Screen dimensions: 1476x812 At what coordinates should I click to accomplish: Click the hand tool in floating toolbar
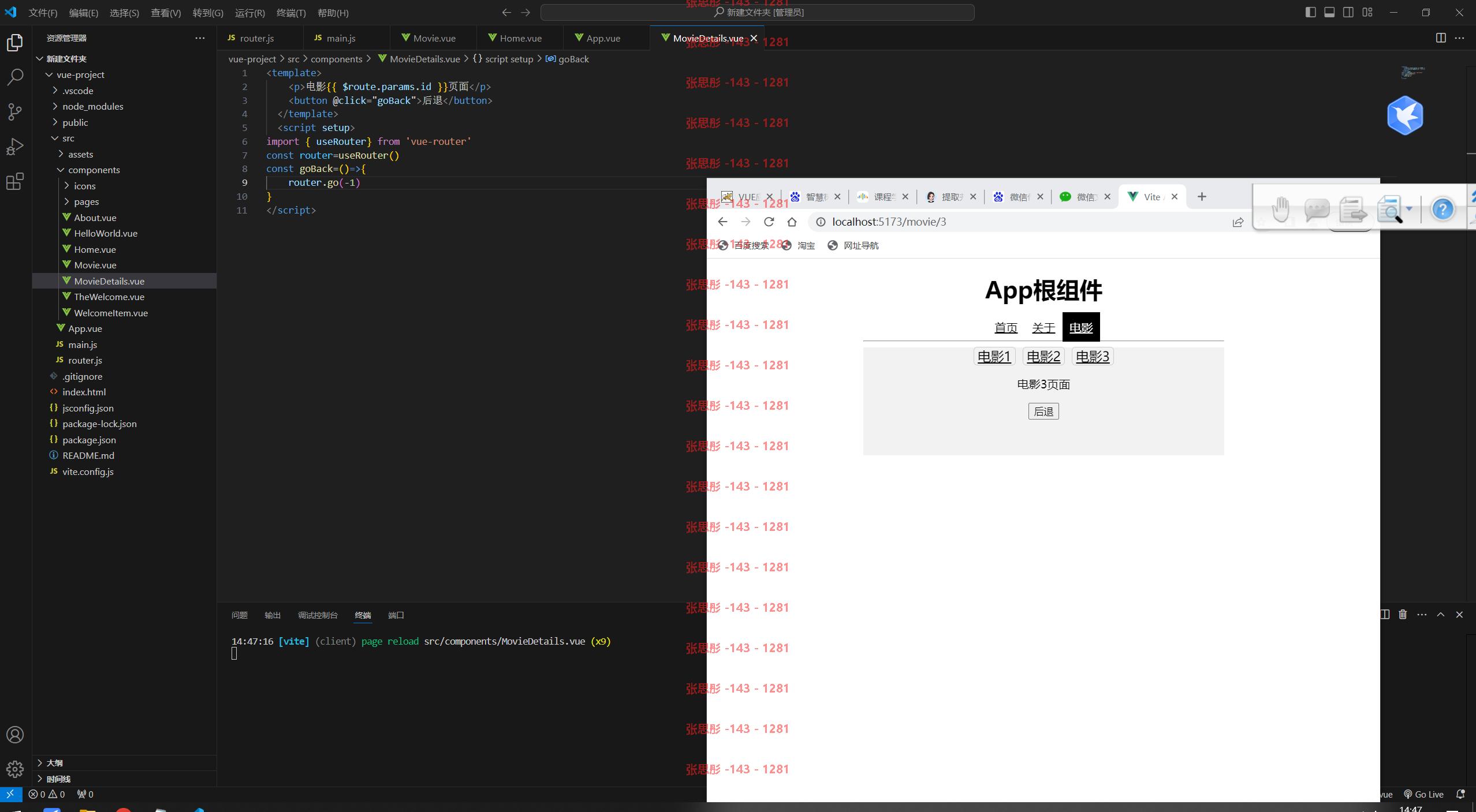[x=1281, y=209]
